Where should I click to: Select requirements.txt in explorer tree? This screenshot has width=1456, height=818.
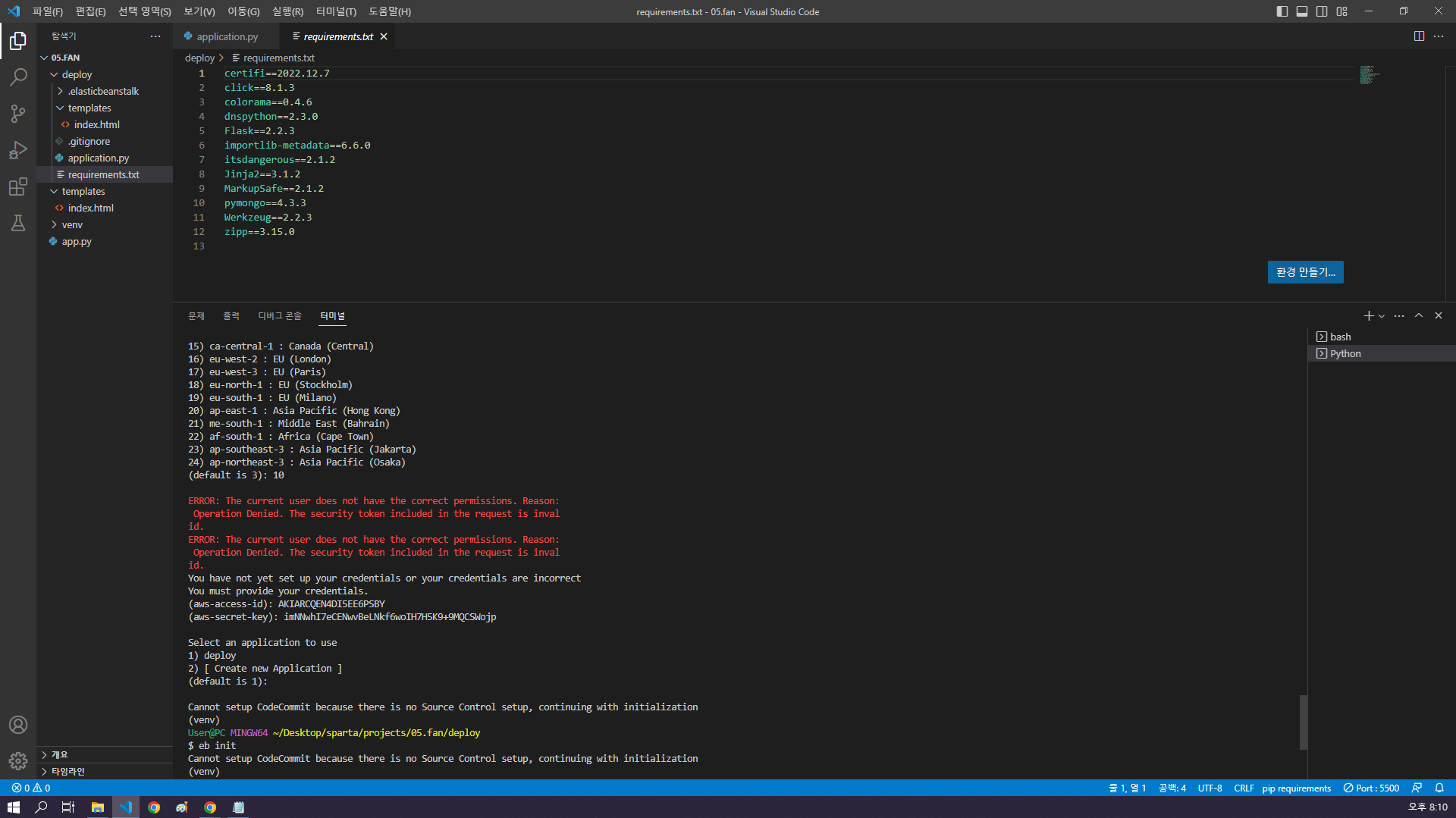point(105,174)
